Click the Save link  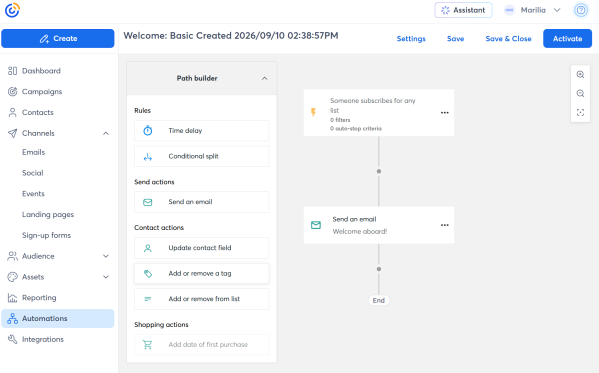[455, 39]
